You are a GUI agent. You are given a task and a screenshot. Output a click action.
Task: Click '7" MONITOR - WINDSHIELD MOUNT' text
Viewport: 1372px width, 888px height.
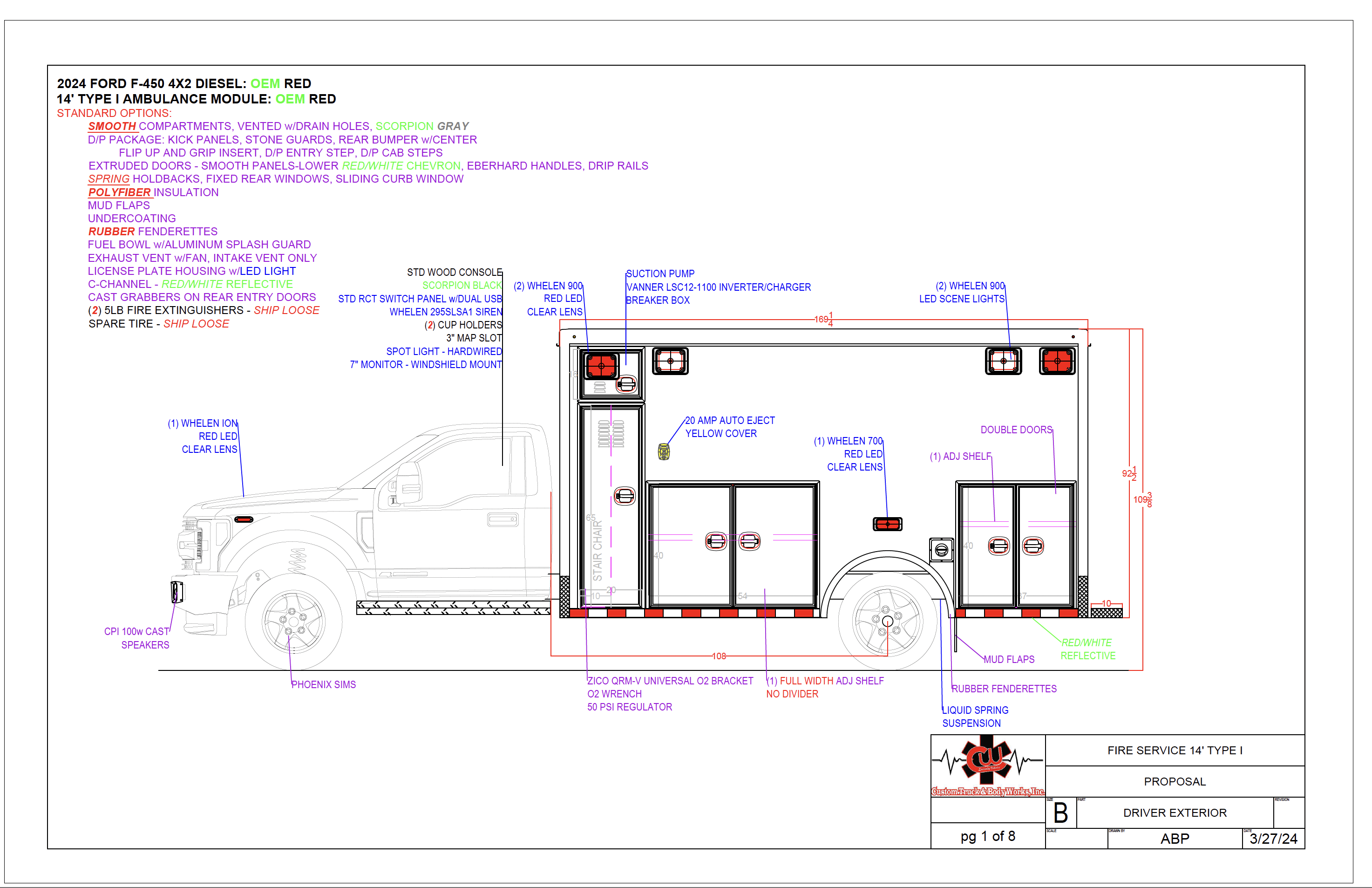click(x=426, y=364)
